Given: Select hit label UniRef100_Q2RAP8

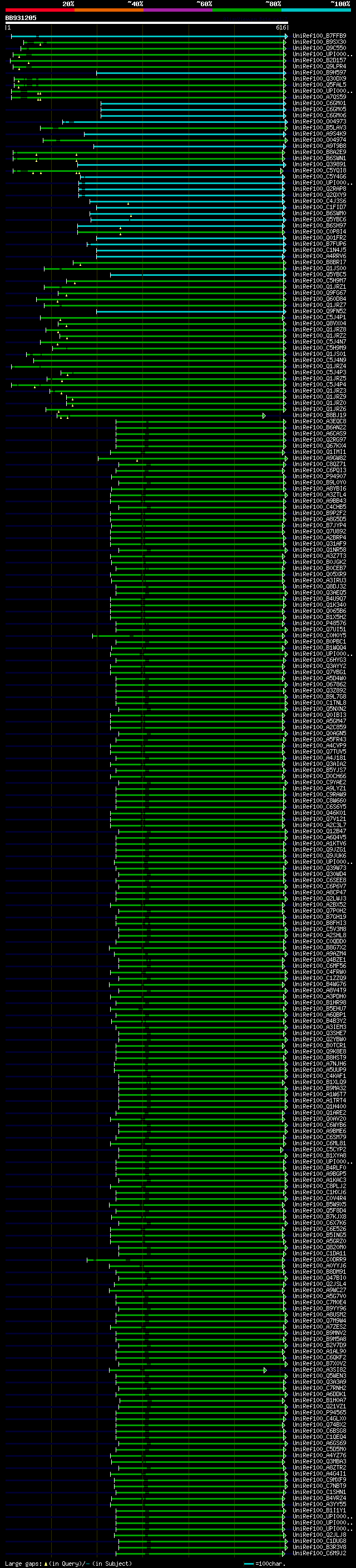Looking at the screenshot, I should [x=319, y=189].
